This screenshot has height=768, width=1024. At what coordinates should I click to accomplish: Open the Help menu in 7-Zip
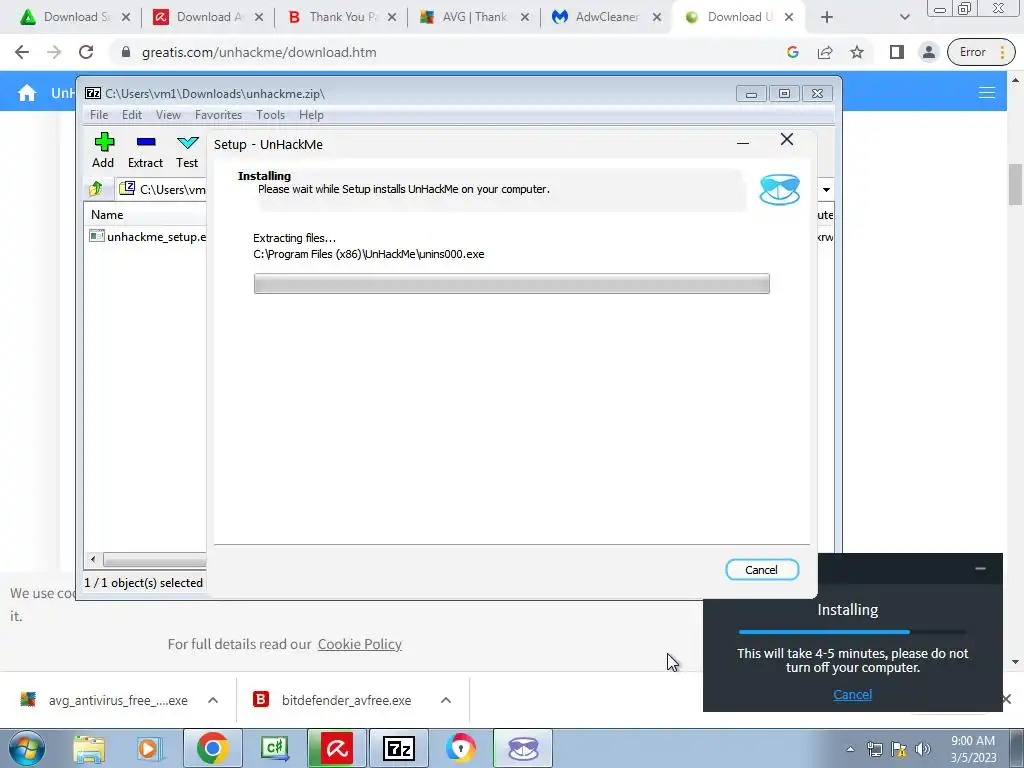pyautogui.click(x=311, y=115)
